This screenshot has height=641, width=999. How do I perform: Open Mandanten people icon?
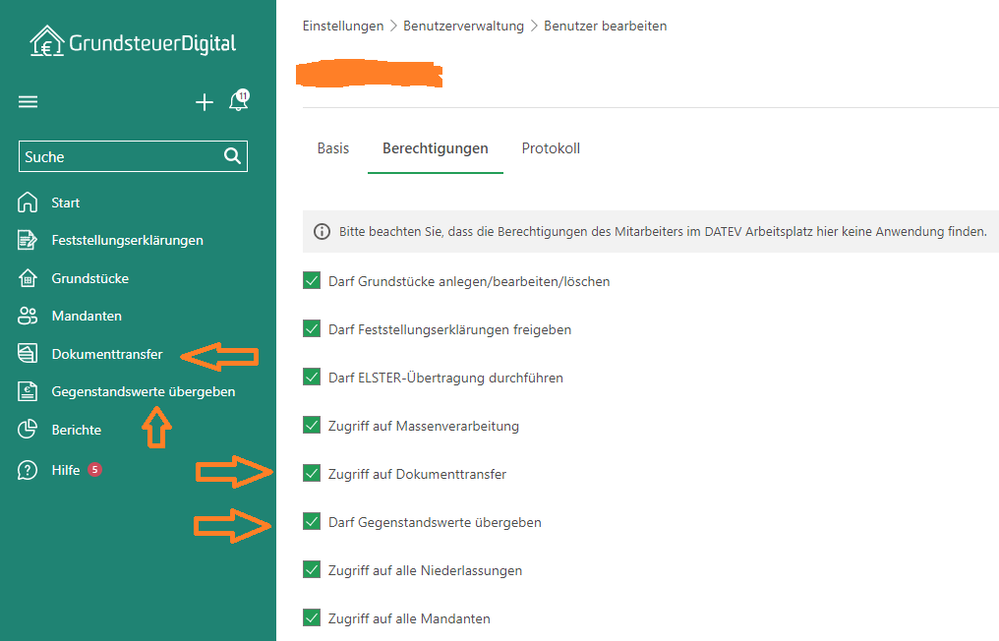click(x=28, y=316)
